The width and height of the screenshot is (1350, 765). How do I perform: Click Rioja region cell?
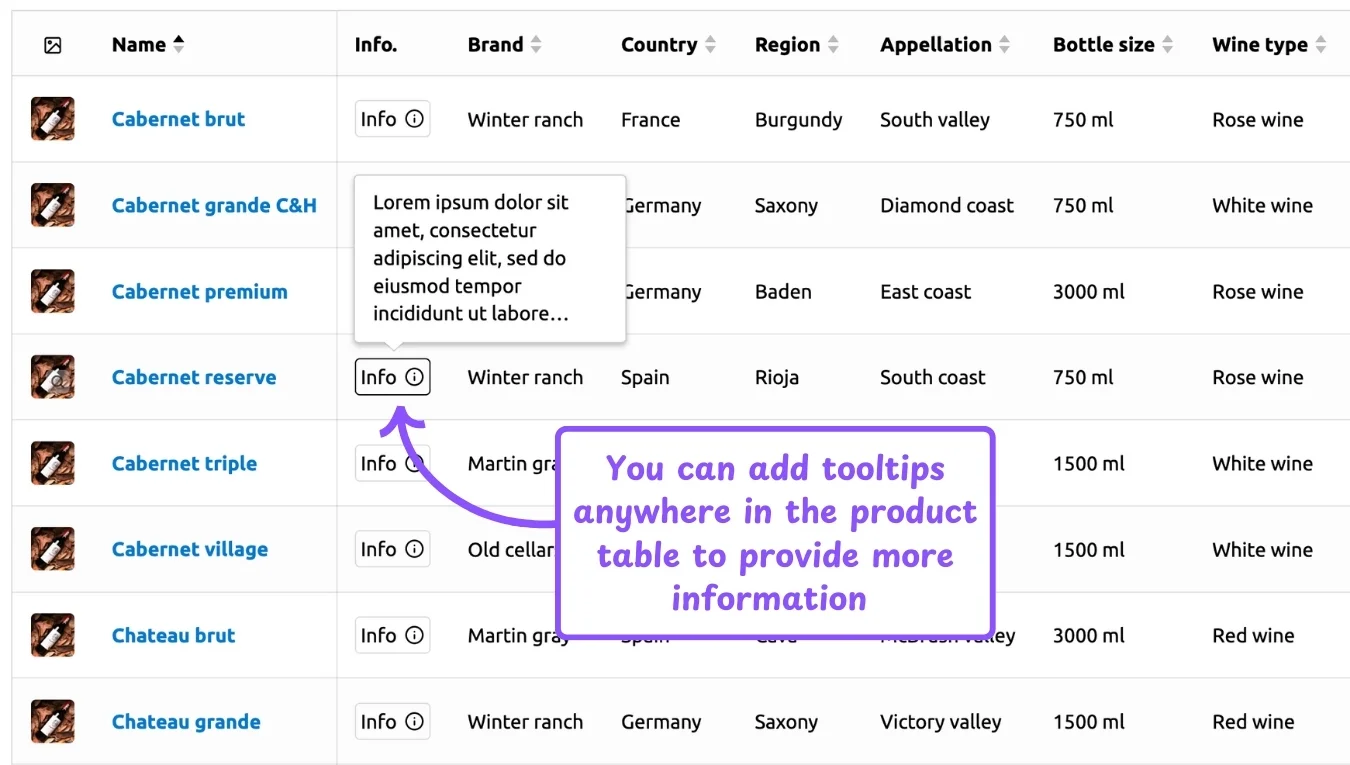click(x=776, y=378)
